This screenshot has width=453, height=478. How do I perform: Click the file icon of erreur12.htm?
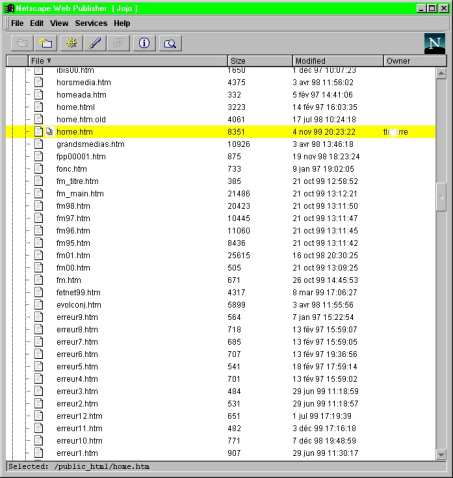coord(39,415)
